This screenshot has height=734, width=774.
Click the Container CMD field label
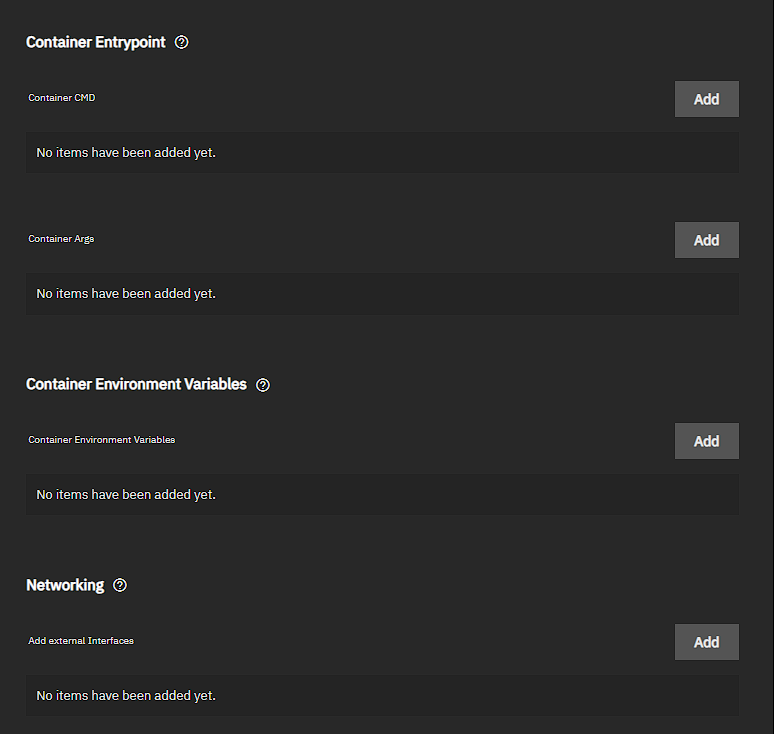pos(62,98)
